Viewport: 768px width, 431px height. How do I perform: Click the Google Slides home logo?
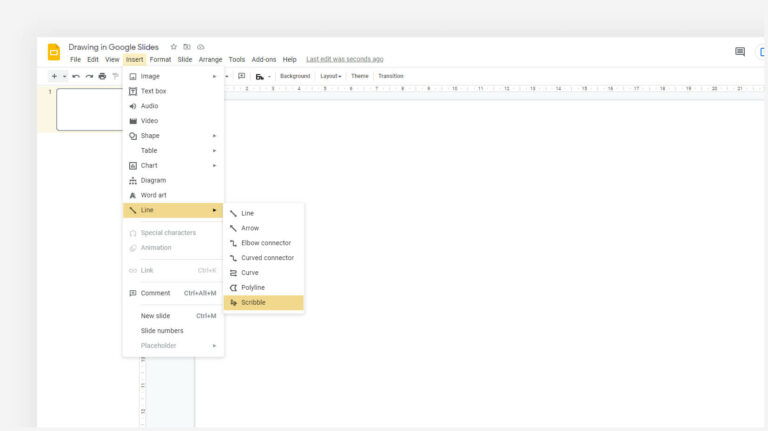54,52
